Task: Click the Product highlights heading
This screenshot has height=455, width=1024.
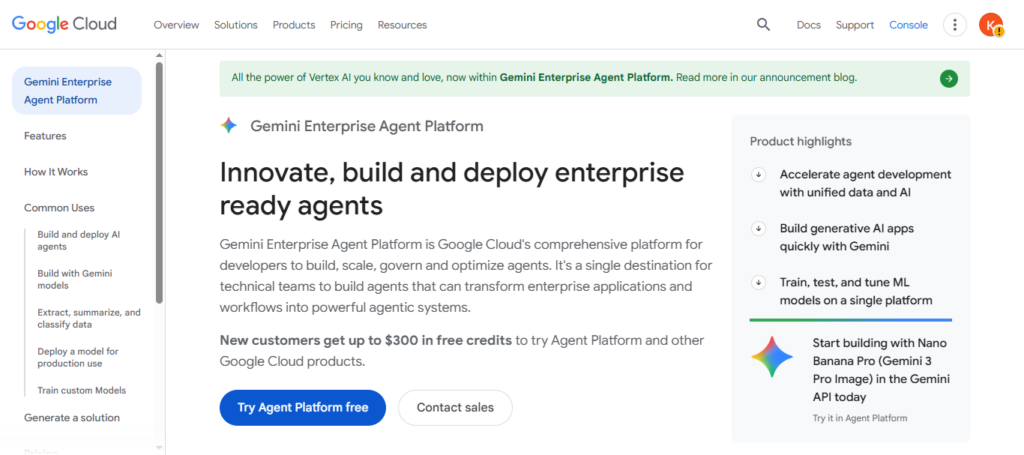Action: point(801,142)
